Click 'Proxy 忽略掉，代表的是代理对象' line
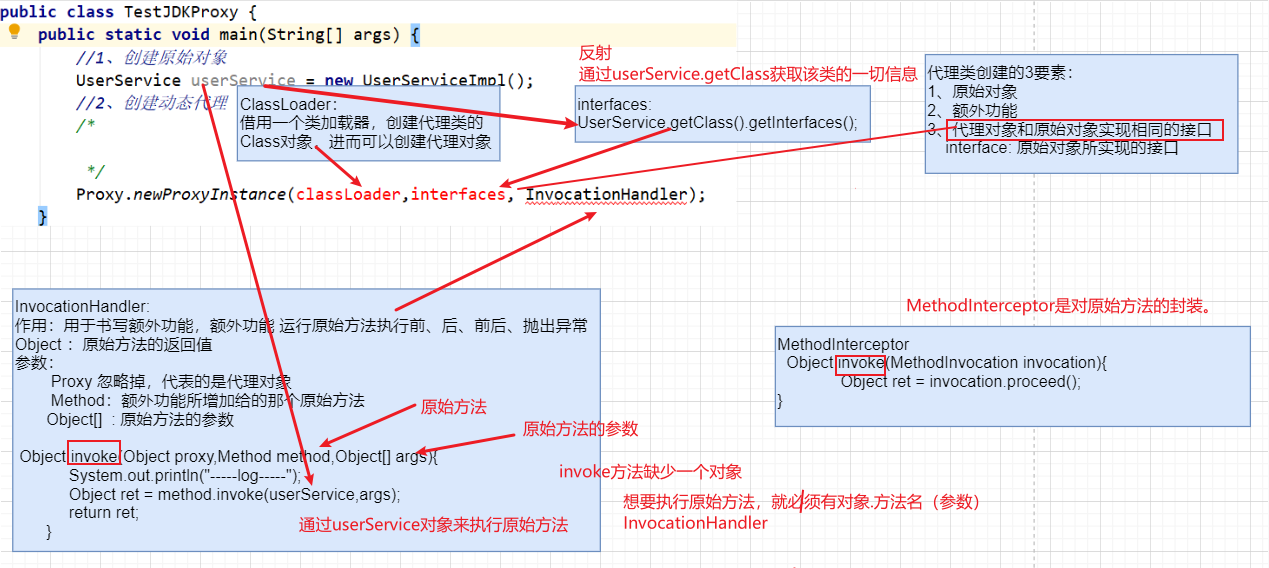Viewport: 1269px width, 568px height. point(171,381)
